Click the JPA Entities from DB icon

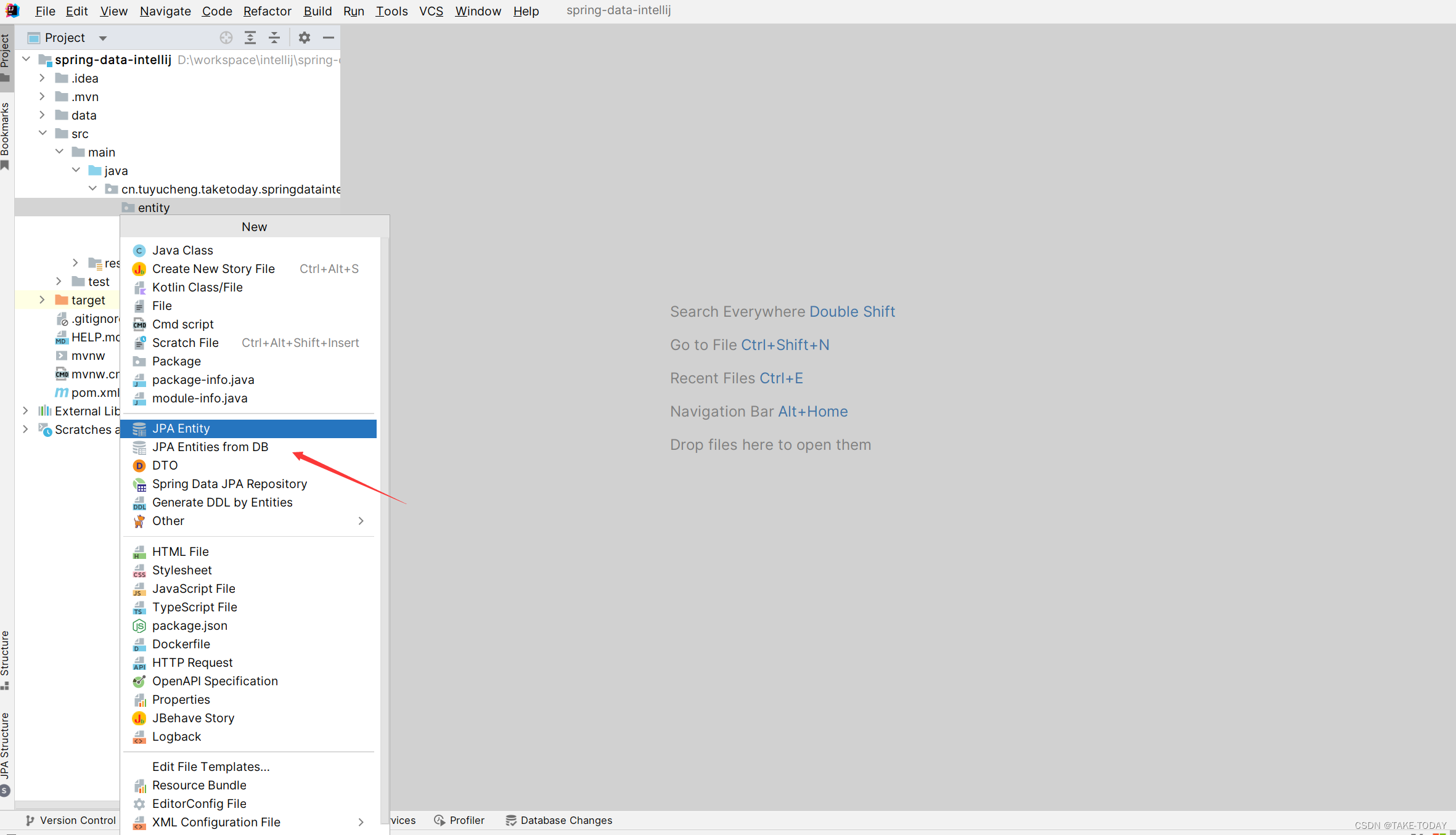click(x=139, y=447)
